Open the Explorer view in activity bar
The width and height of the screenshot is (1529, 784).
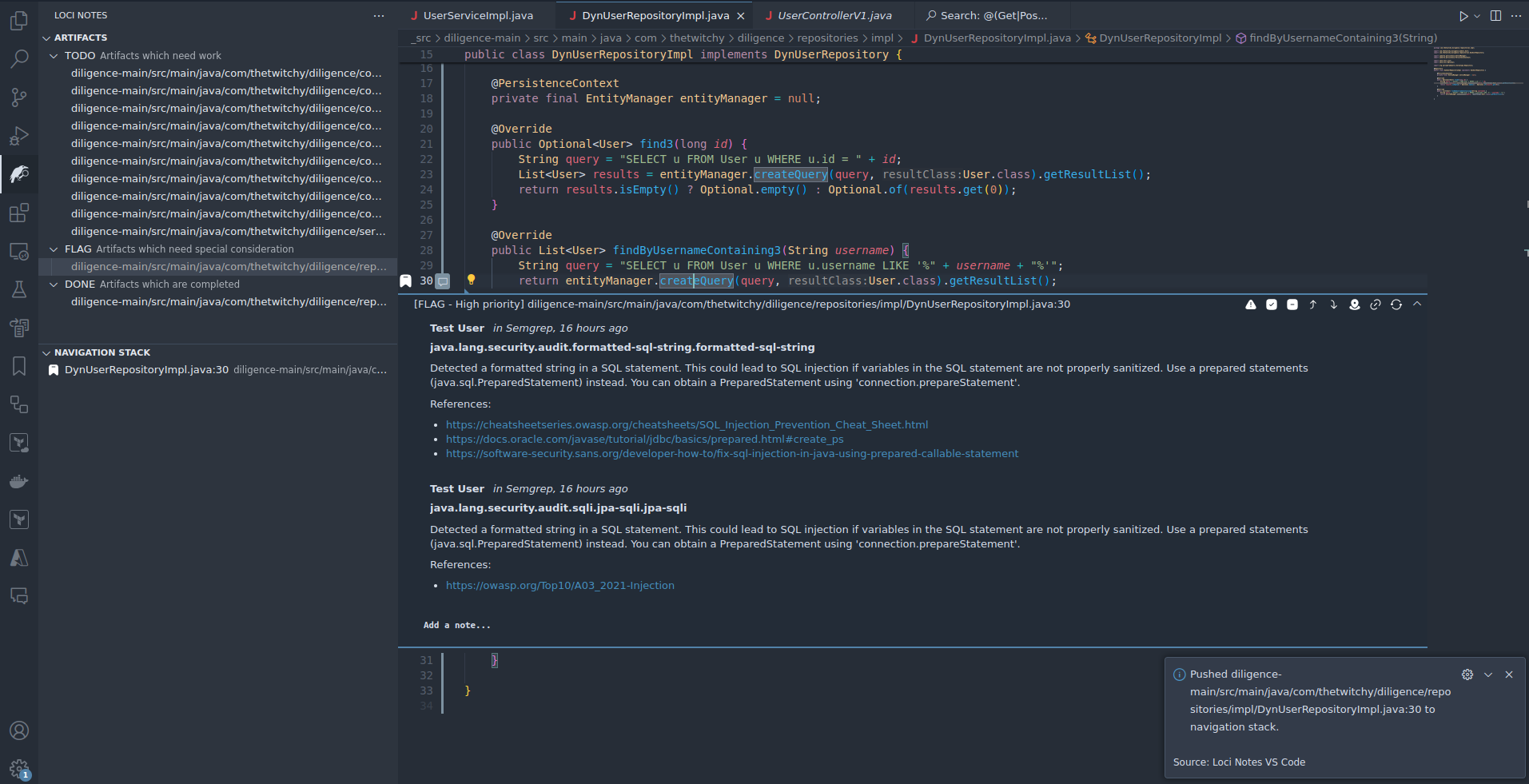click(x=19, y=21)
